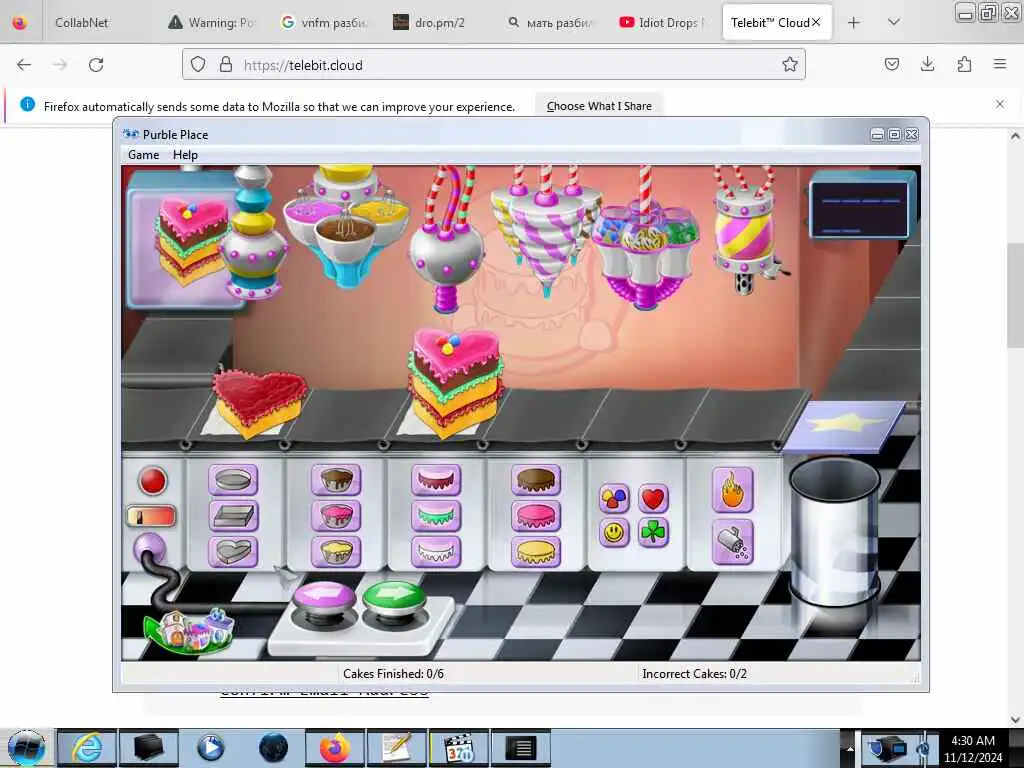Apply the pink top frosting button
1024x768 pixels.
(536, 516)
